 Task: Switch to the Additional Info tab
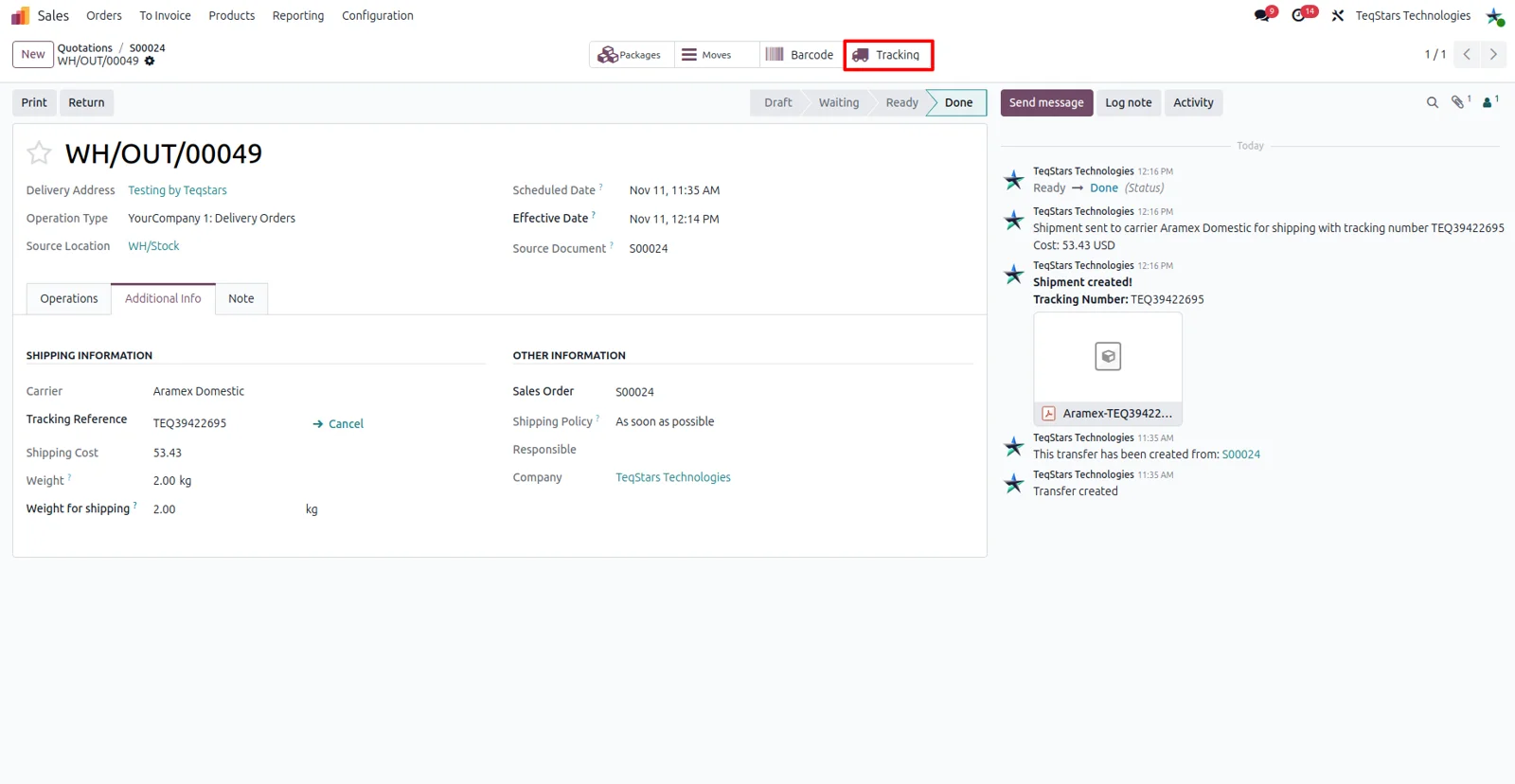pos(163,298)
